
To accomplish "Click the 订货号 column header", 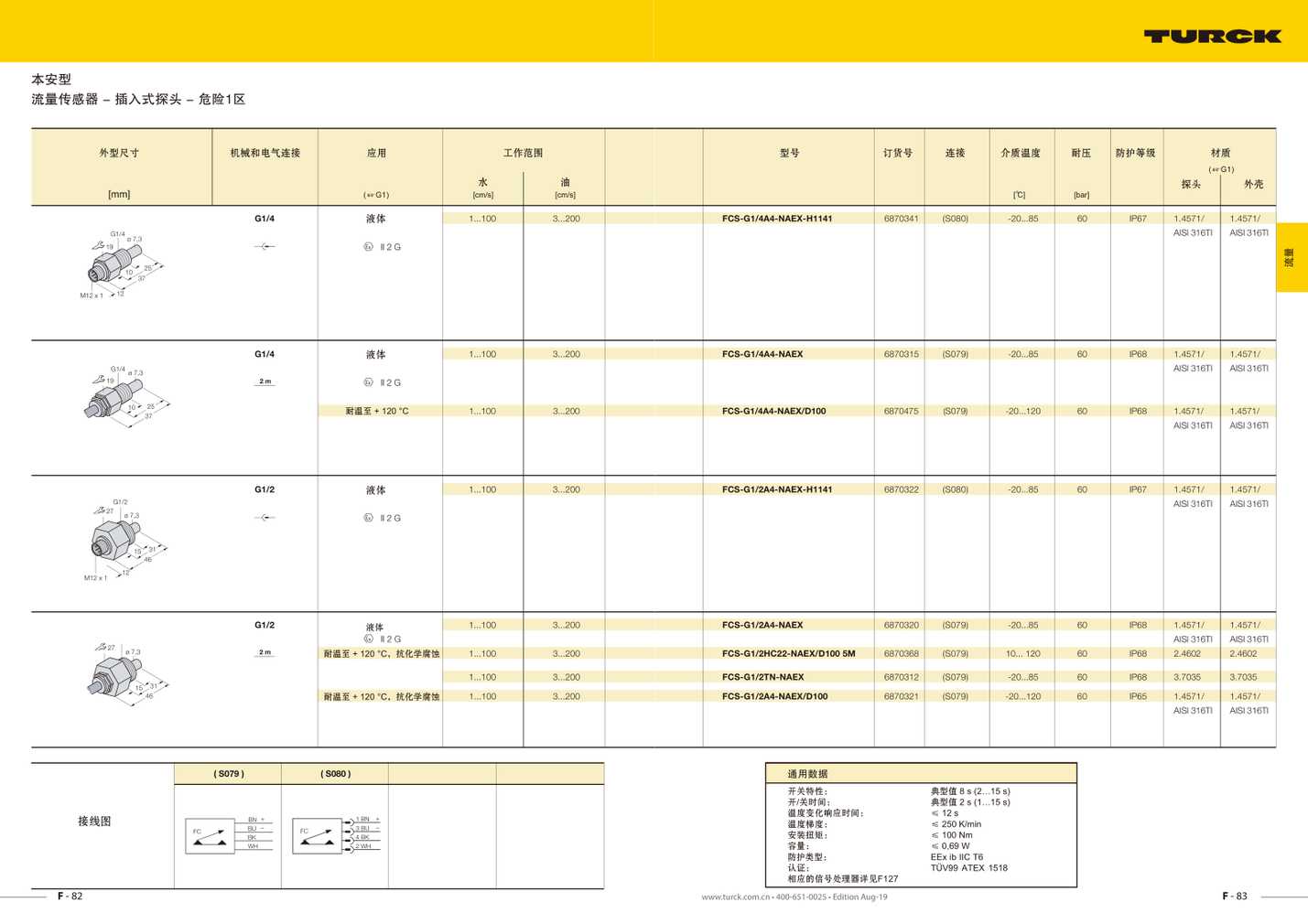I will pos(898,153).
